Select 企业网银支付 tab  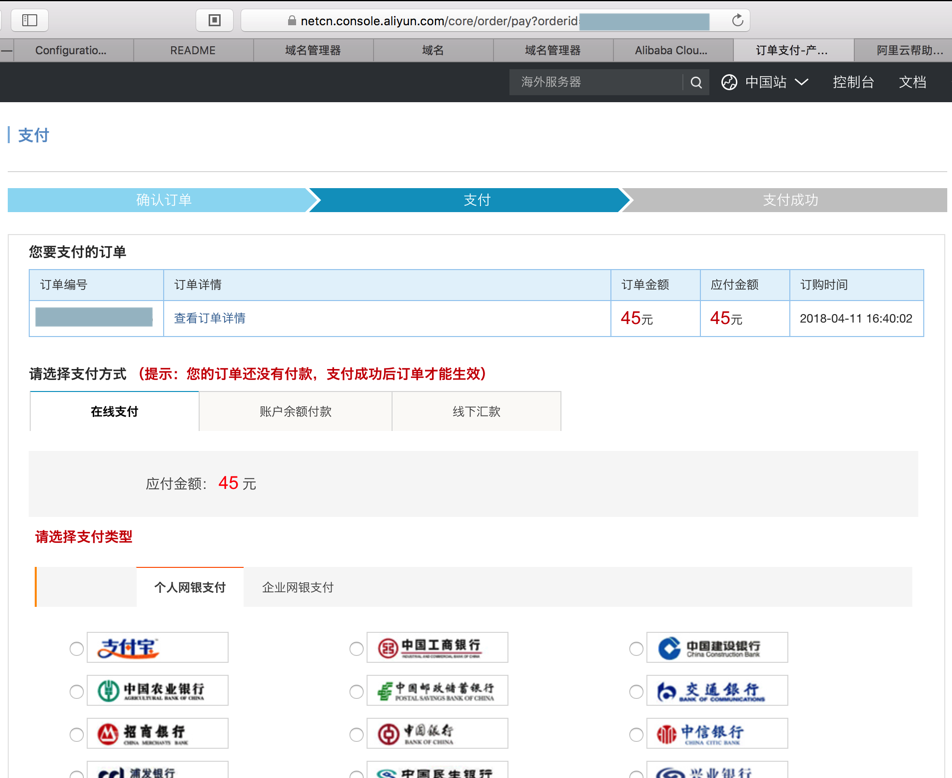pos(298,587)
